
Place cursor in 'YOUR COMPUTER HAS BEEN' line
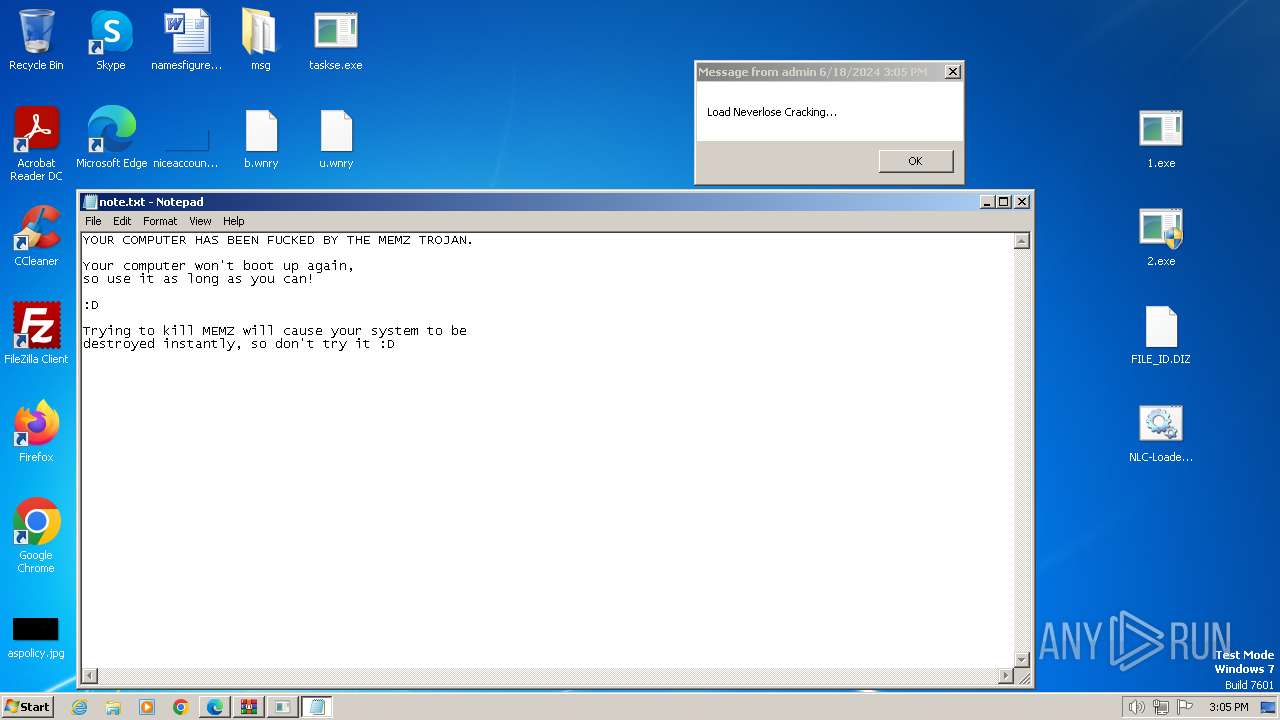pyautogui.click(x=278, y=240)
